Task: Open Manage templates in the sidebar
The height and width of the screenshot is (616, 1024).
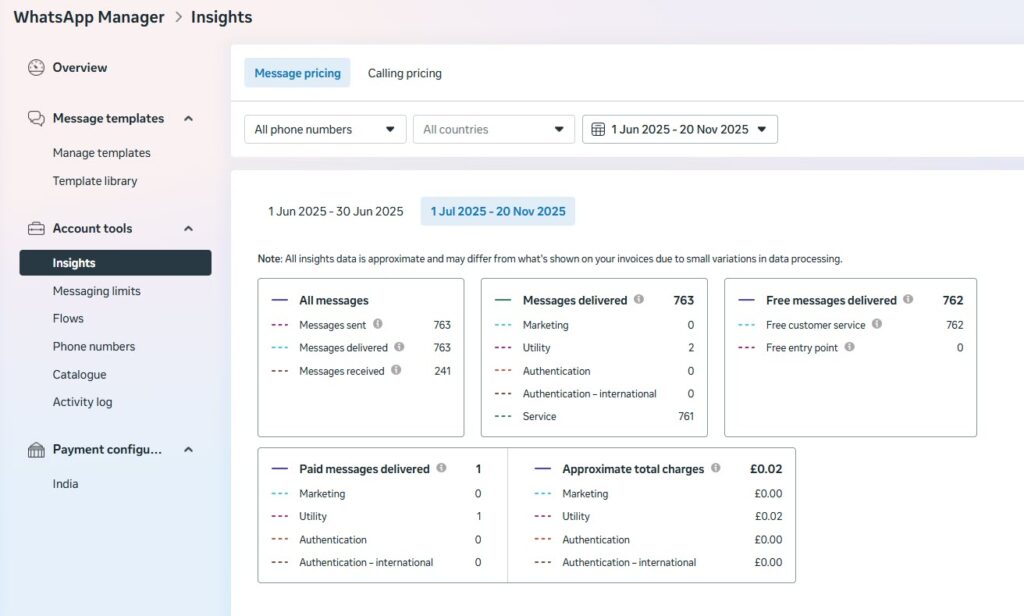Action: tap(101, 153)
